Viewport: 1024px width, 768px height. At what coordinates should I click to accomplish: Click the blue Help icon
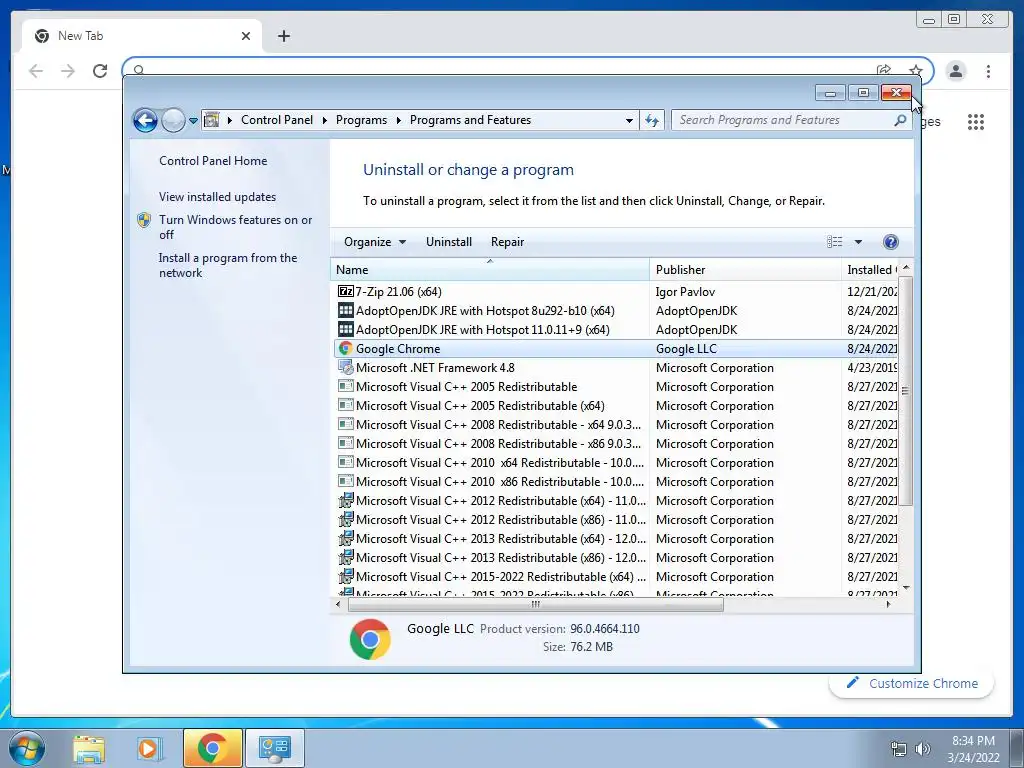(890, 242)
